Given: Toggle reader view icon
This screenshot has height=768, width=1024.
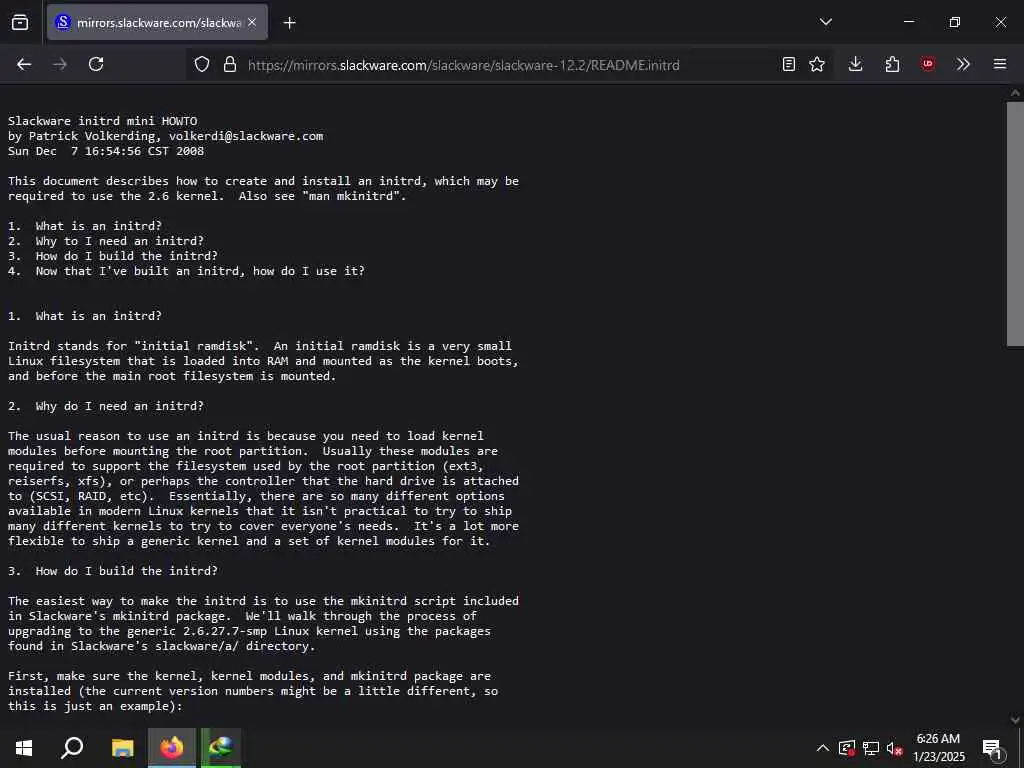Looking at the screenshot, I should pos(789,64).
